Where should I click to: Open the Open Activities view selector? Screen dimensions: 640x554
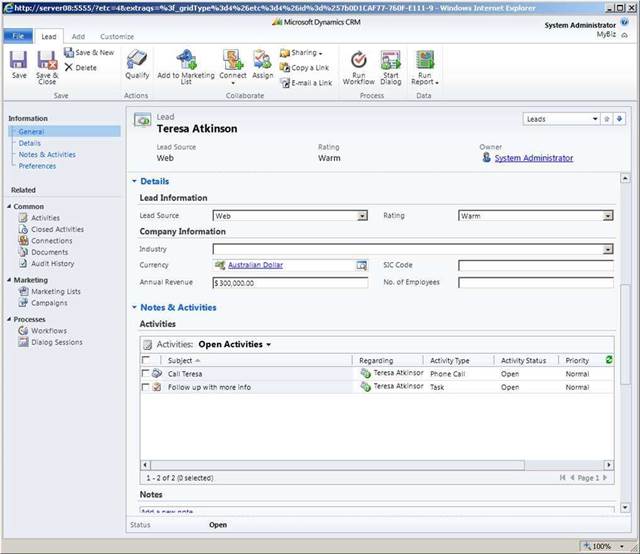coord(235,345)
